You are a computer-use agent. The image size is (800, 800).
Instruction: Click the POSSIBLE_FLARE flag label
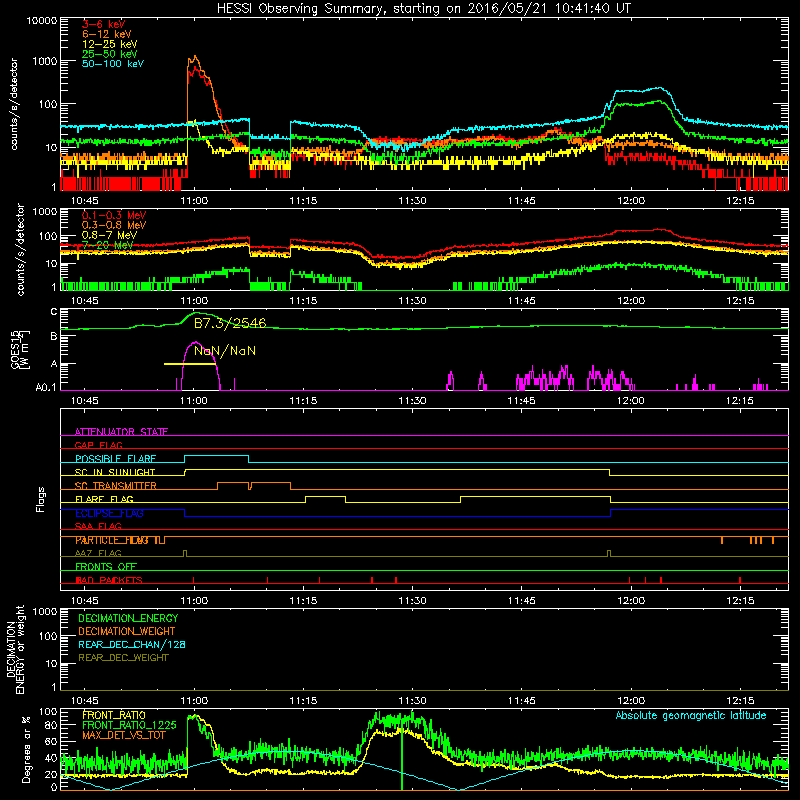(x=115, y=459)
